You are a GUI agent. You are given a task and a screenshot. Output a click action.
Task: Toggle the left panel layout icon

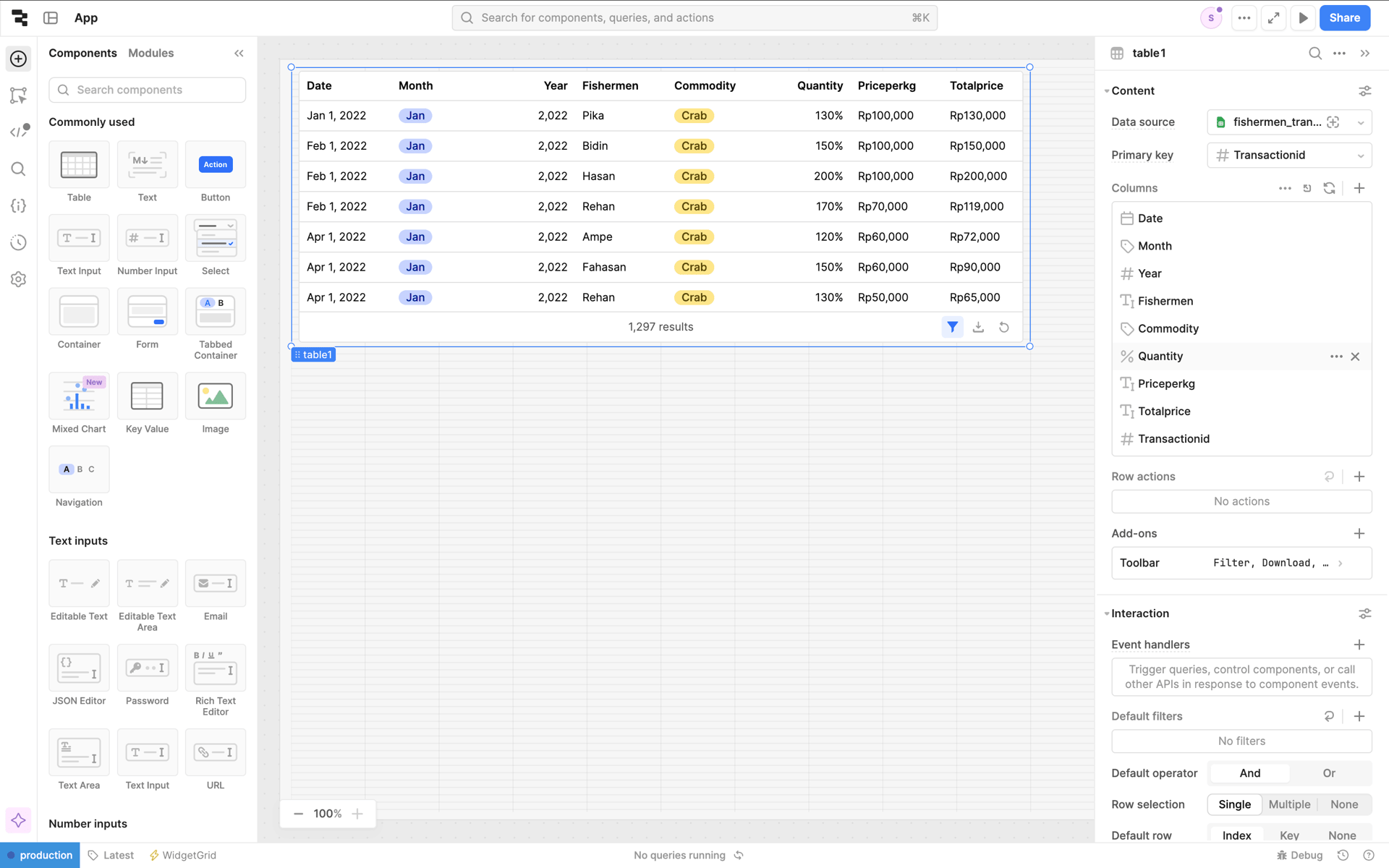tap(51, 17)
